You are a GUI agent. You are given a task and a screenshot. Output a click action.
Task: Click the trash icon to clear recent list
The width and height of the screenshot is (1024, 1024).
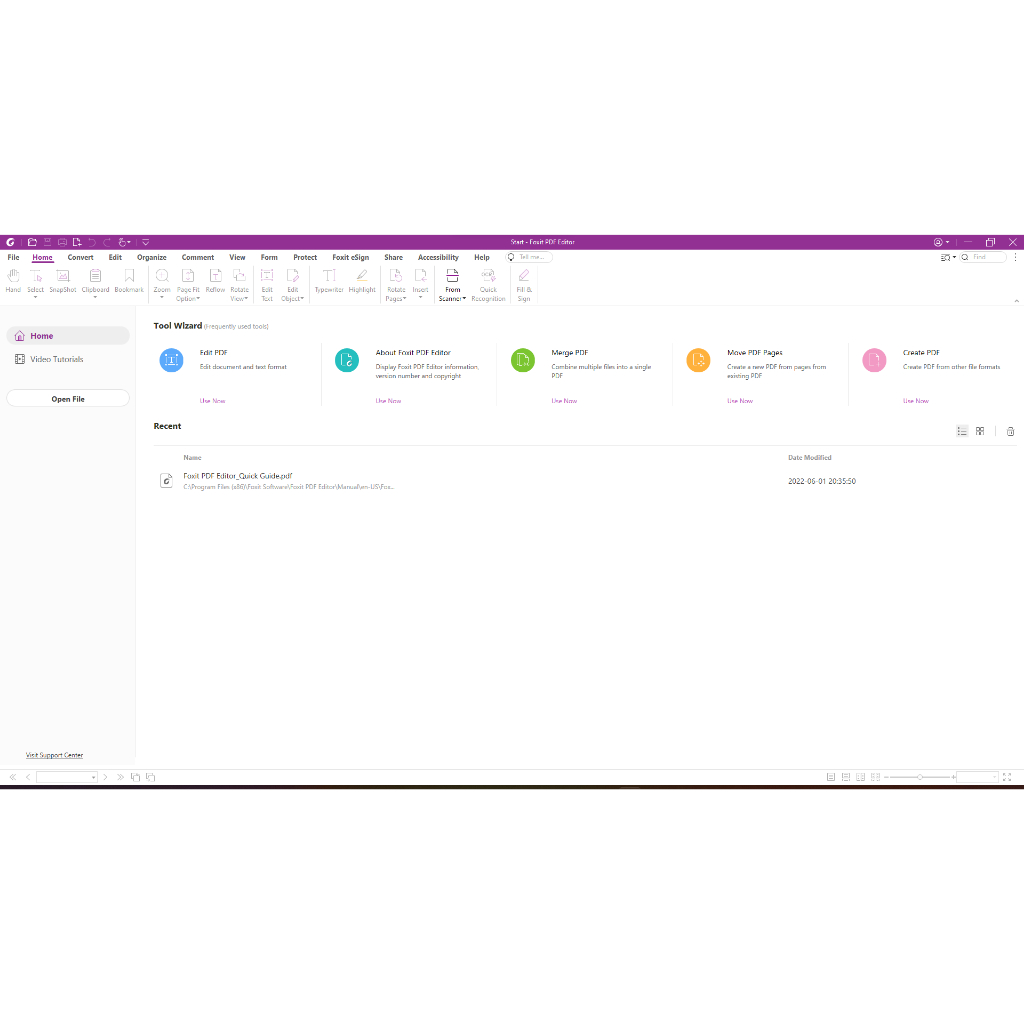point(1010,431)
